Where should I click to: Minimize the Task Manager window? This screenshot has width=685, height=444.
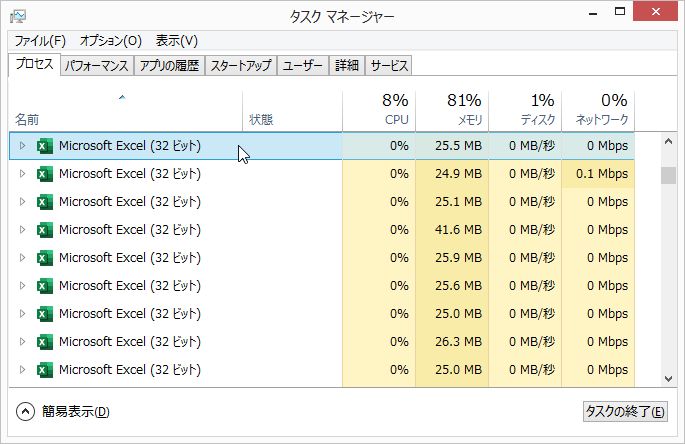[x=593, y=13]
